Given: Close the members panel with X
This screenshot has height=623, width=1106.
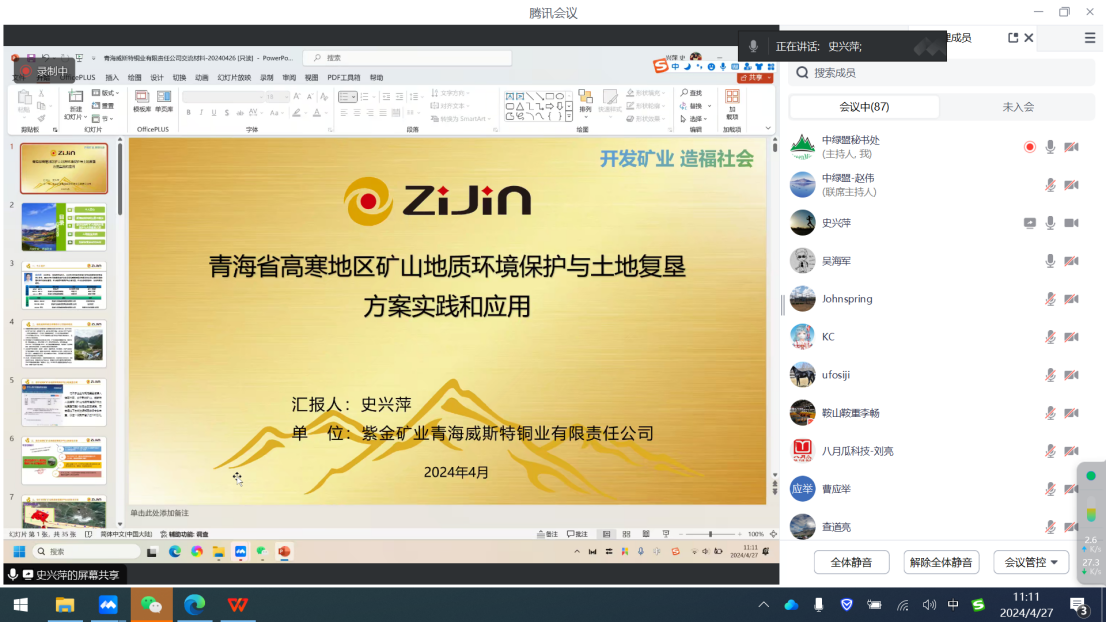Looking at the screenshot, I should pyautogui.click(x=1029, y=38).
